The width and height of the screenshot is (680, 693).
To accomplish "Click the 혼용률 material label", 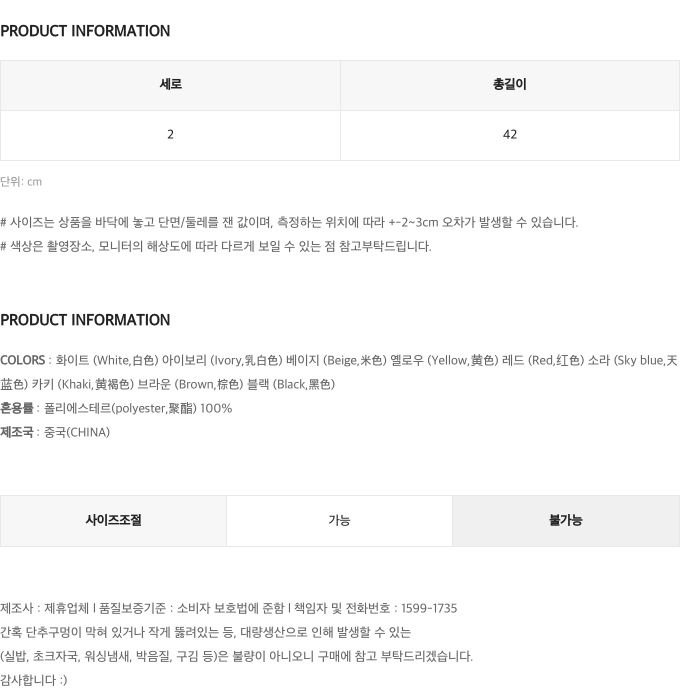I will [x=17, y=408].
